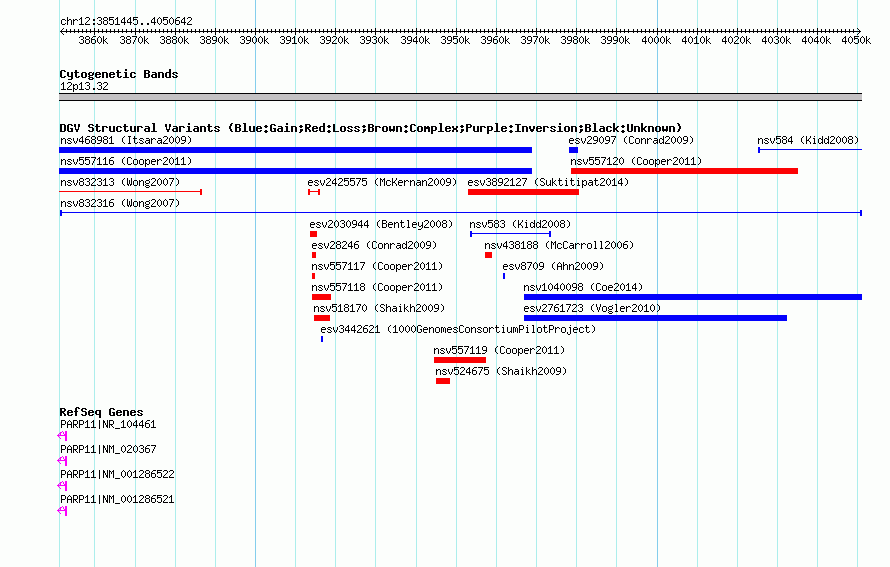This screenshot has width=890, height=567.
Task: Select the nsv832313 (Wong2007) red line feature
Action: click(131, 192)
